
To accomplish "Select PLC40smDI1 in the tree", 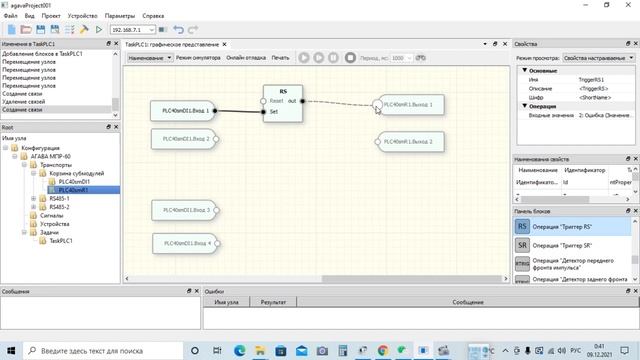I will [x=74, y=182].
